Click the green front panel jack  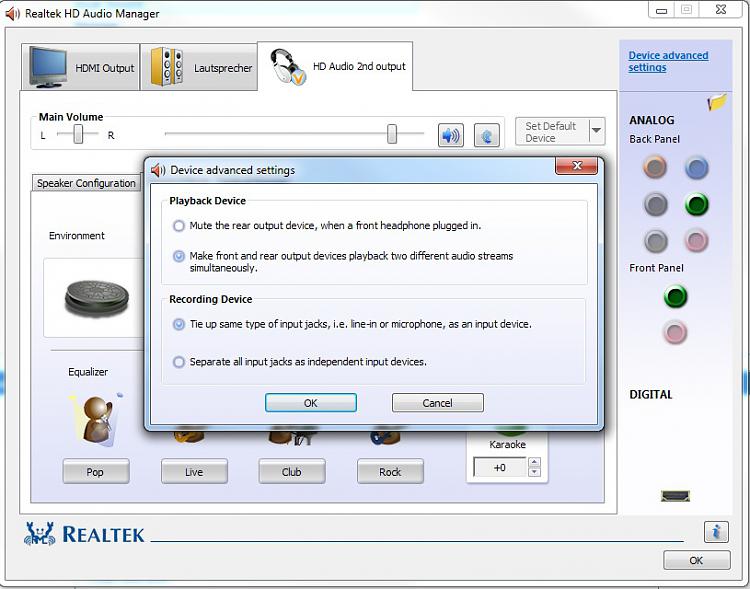(x=675, y=296)
